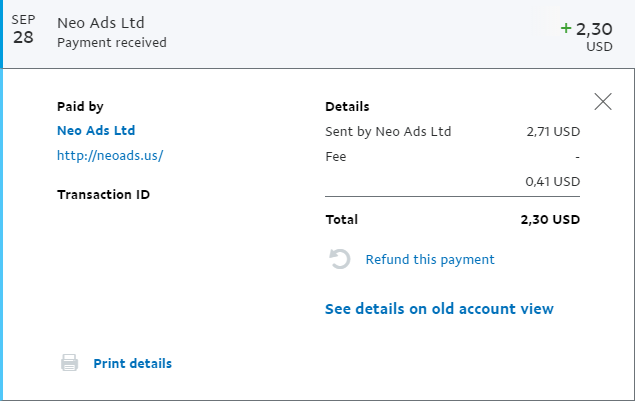Click the Transaction ID heading
The image size is (636, 402).
(x=103, y=195)
